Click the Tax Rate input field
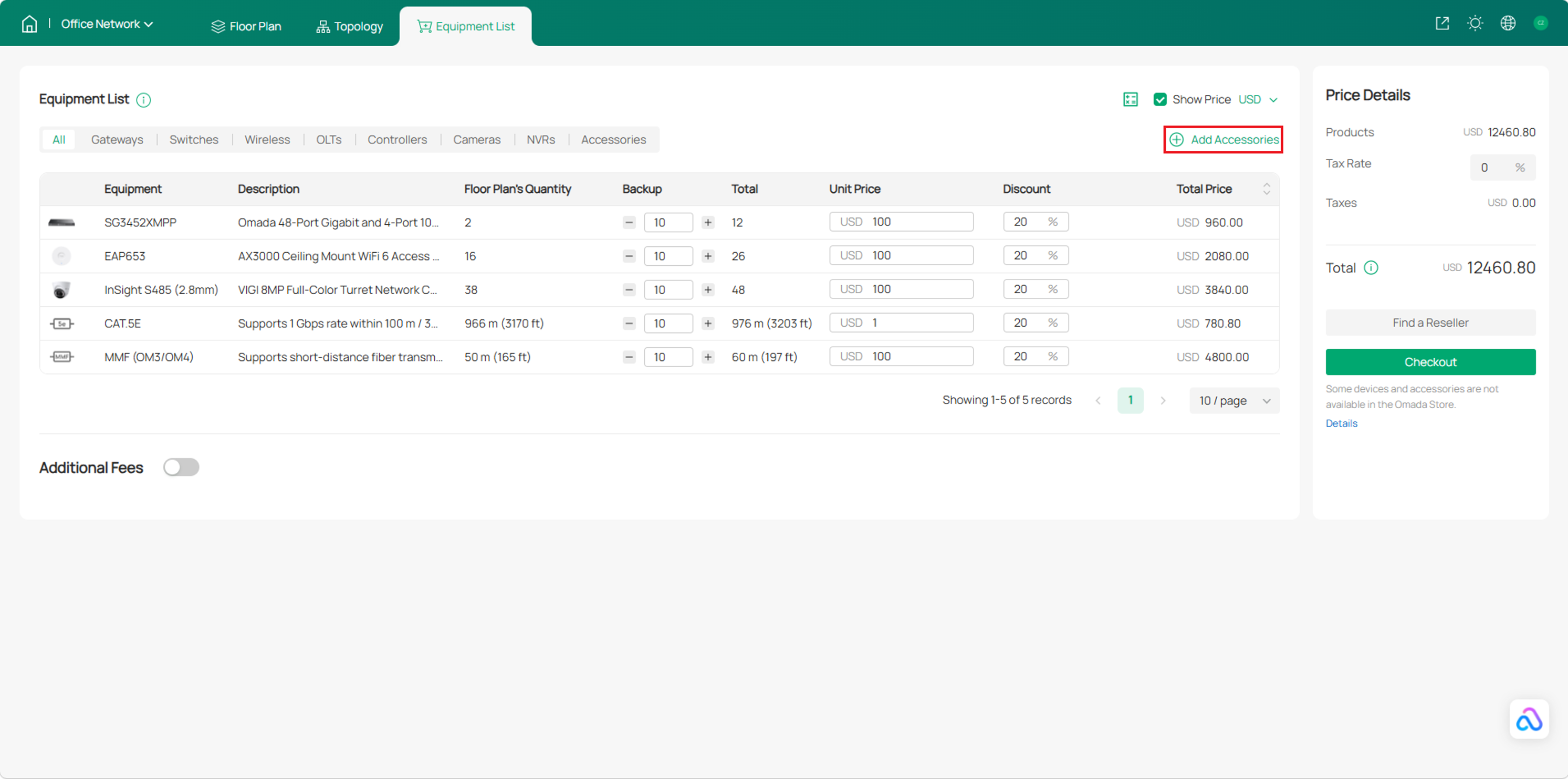1568x779 pixels. [x=1502, y=168]
